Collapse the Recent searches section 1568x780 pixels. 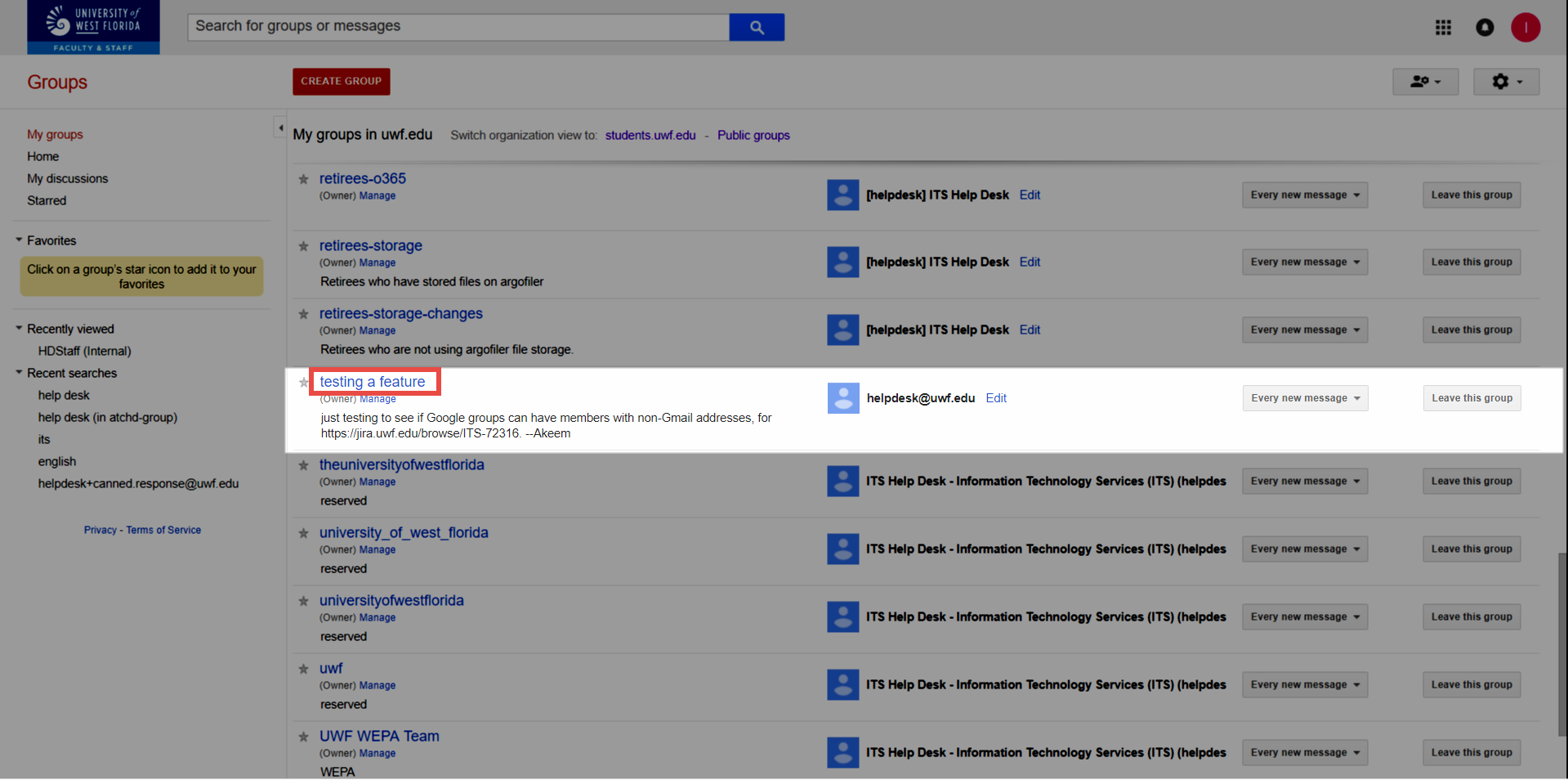19,373
